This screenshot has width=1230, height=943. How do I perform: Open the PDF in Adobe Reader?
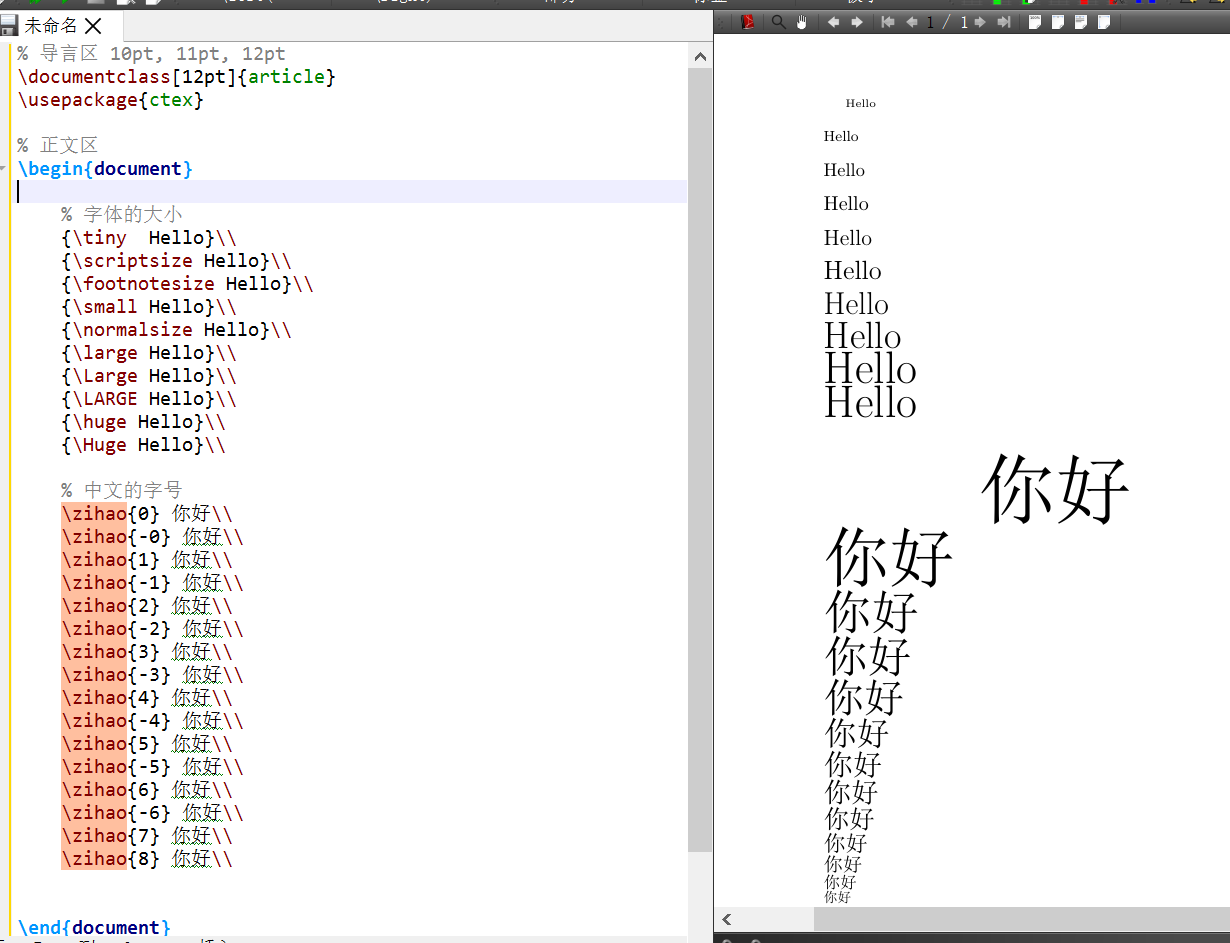748,22
